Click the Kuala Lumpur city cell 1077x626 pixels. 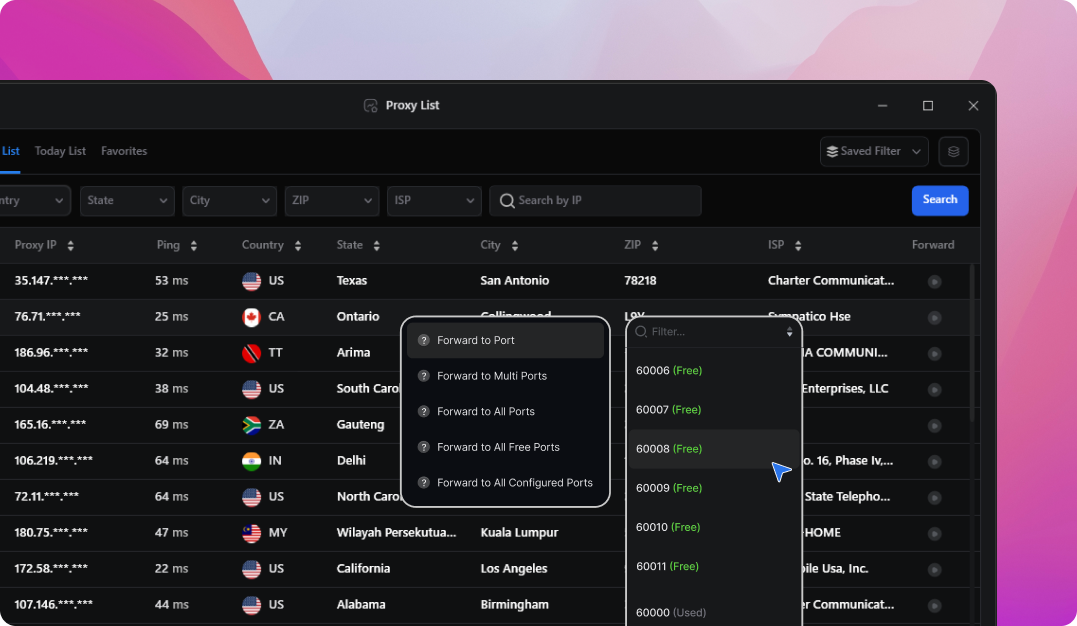pyautogui.click(x=519, y=533)
